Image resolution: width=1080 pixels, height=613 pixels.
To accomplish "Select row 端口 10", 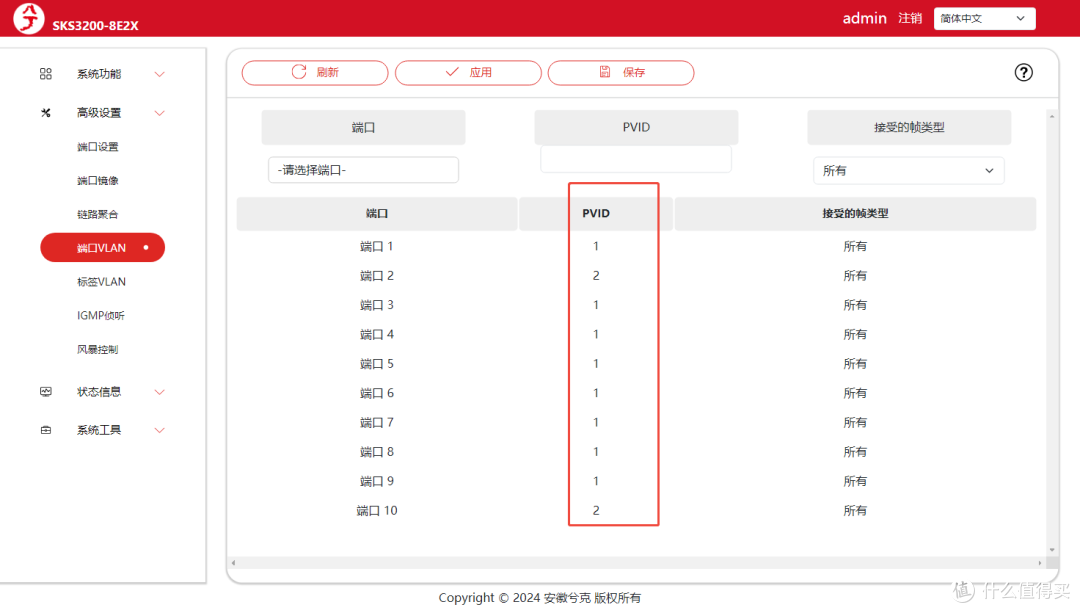I will (636, 511).
